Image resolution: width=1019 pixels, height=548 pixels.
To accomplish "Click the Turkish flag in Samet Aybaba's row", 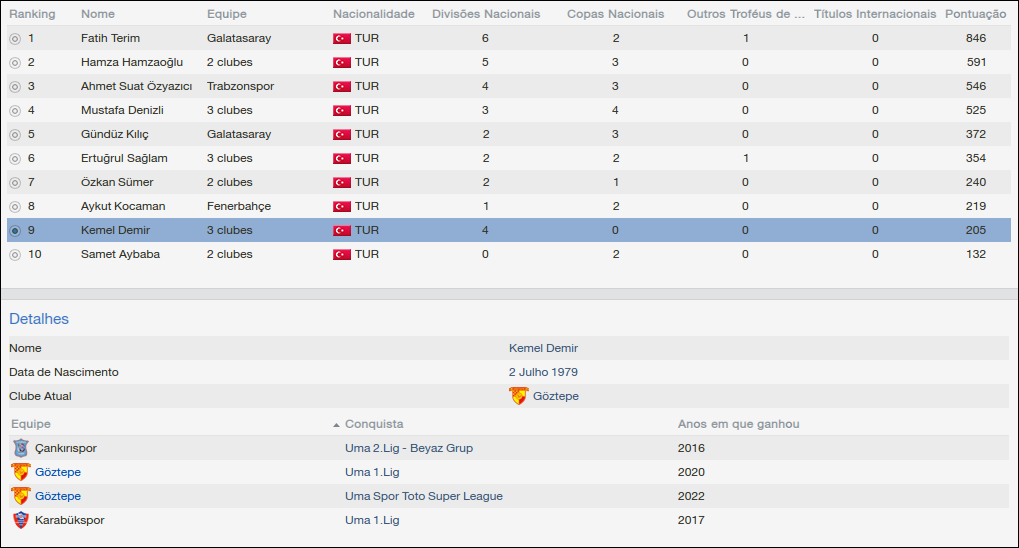I will click(342, 254).
